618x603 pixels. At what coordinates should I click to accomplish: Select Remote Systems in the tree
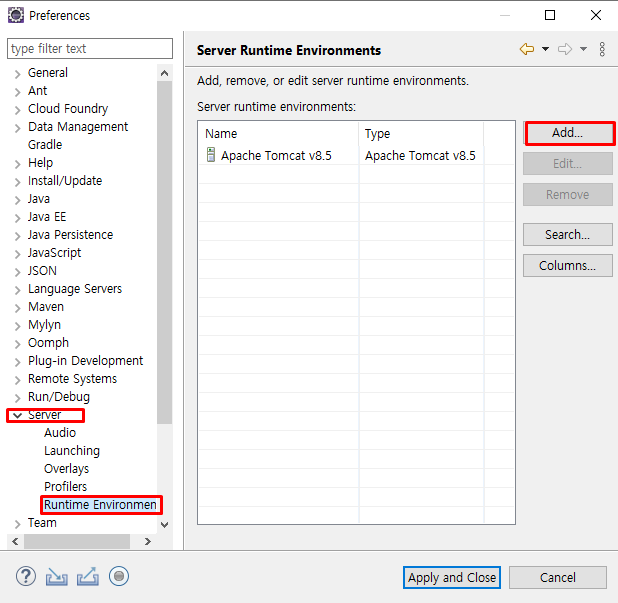[x=73, y=379]
